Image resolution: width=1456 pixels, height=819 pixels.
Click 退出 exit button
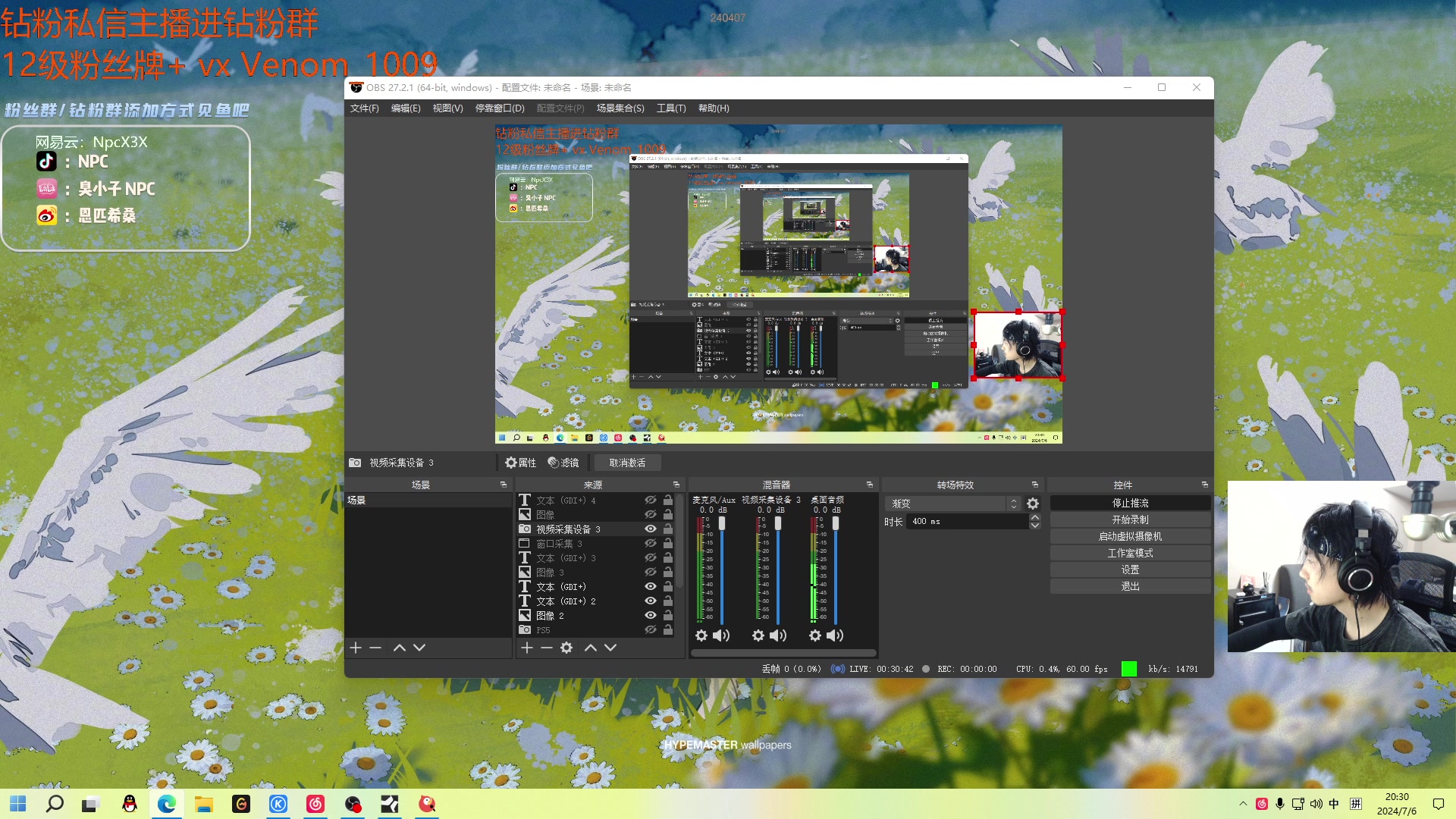(1130, 587)
